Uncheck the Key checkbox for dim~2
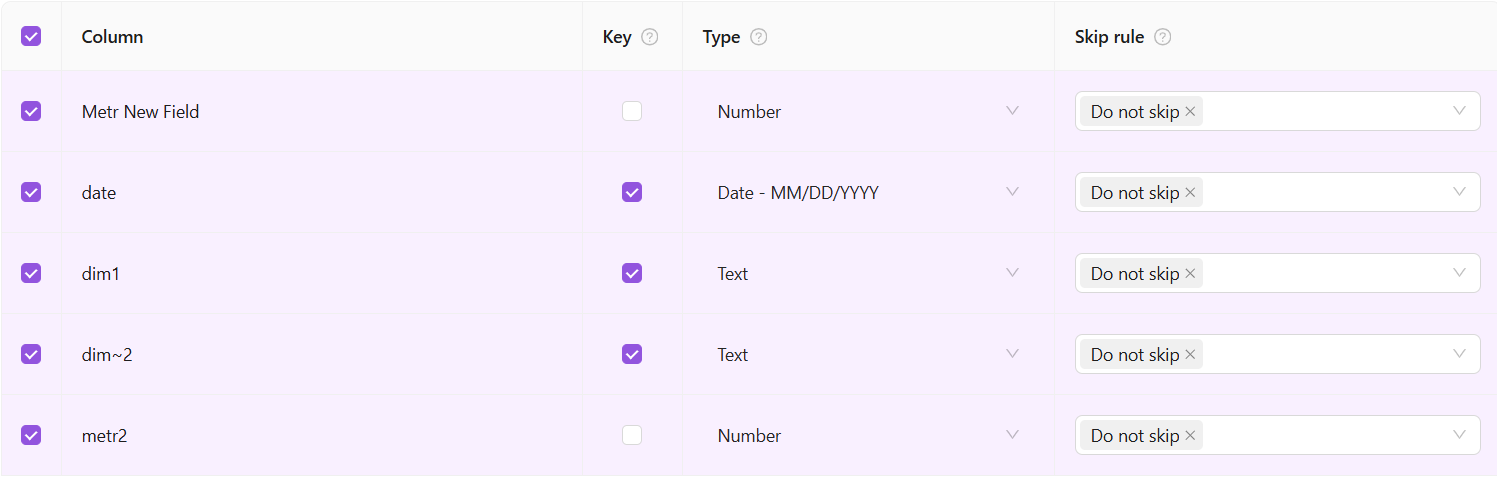This screenshot has width=1497, height=477. pyautogui.click(x=632, y=354)
